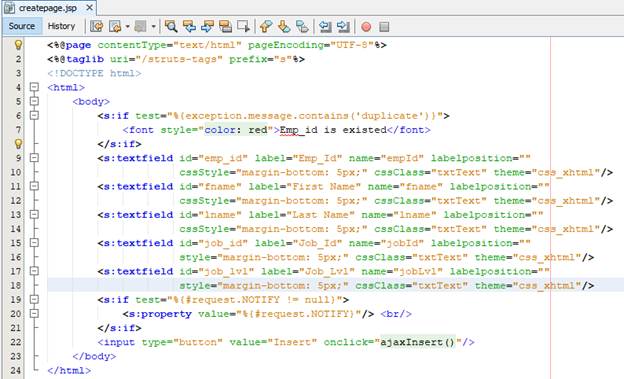
Task: Click lightbulb hint on line 1
Action: [x=18, y=45]
